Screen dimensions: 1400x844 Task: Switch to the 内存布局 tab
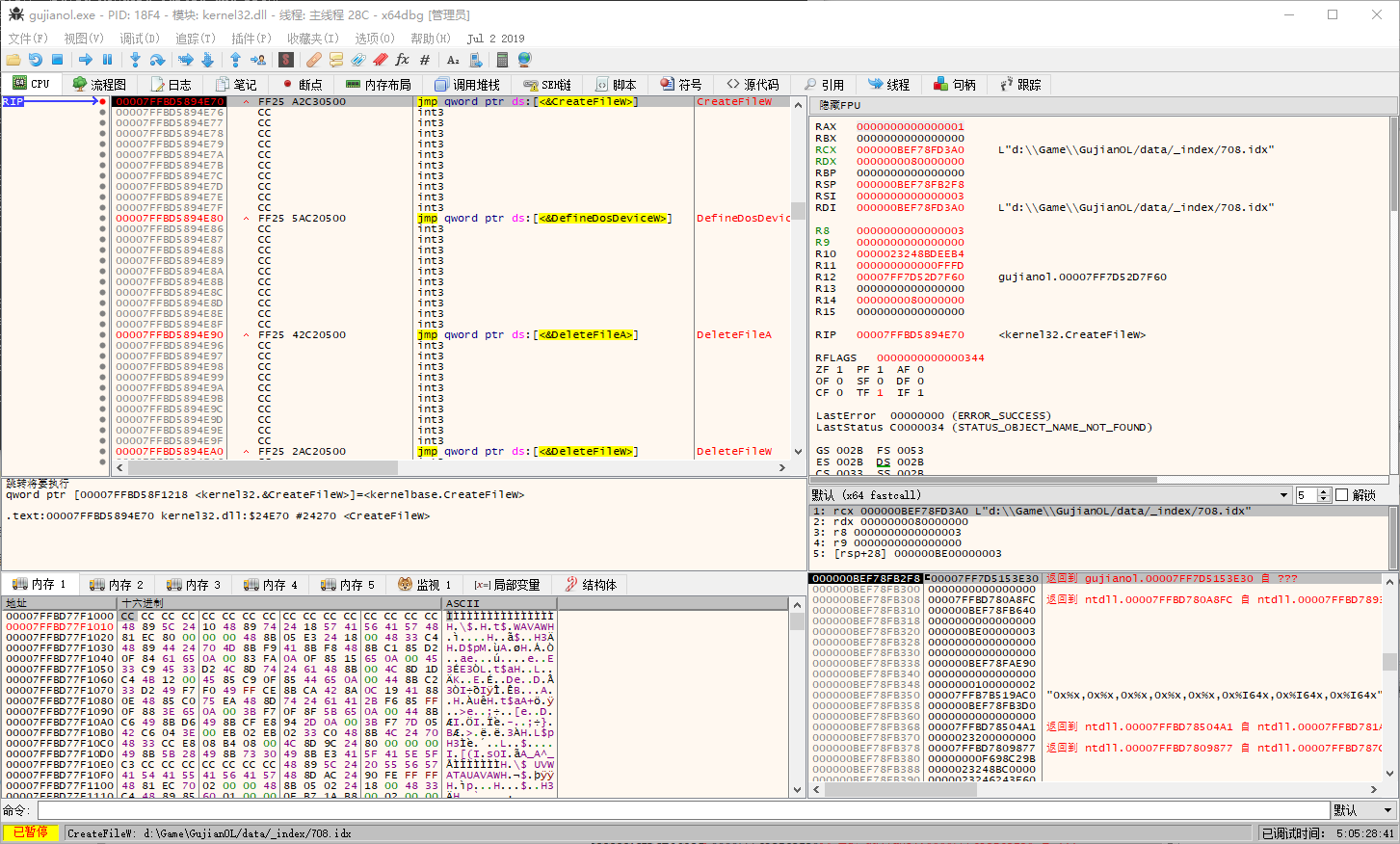(378, 85)
